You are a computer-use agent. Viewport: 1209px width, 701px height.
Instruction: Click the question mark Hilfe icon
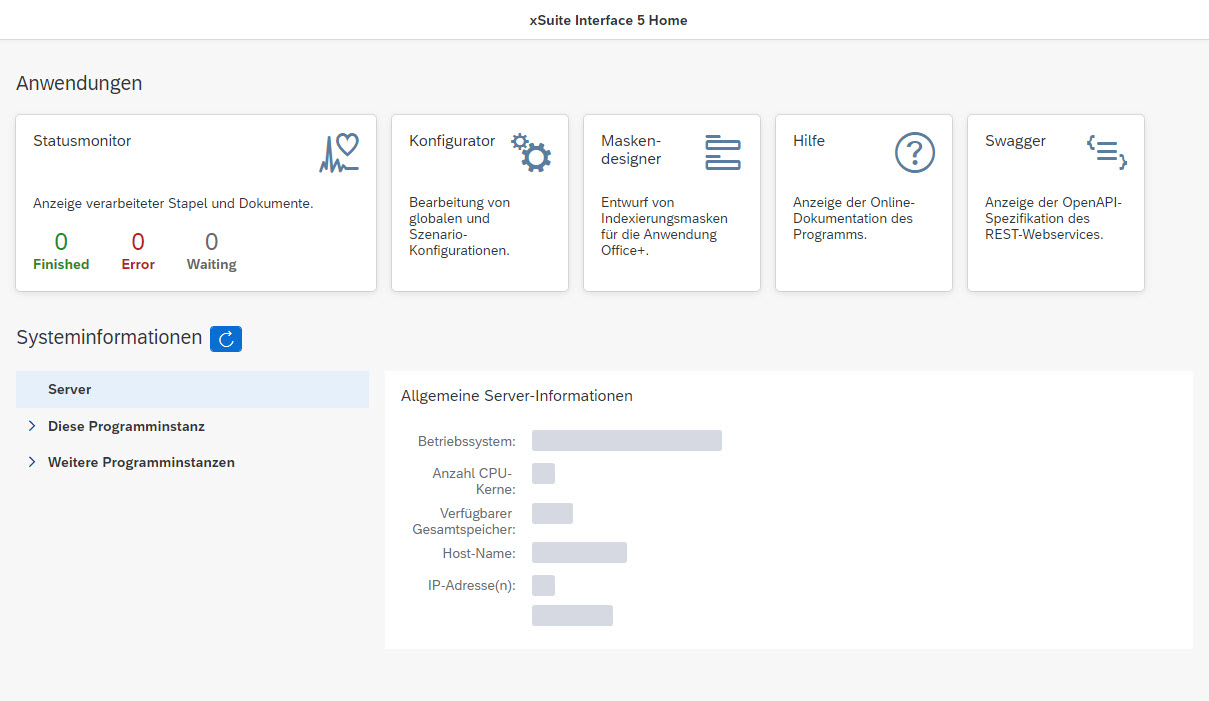pyautogui.click(x=914, y=153)
